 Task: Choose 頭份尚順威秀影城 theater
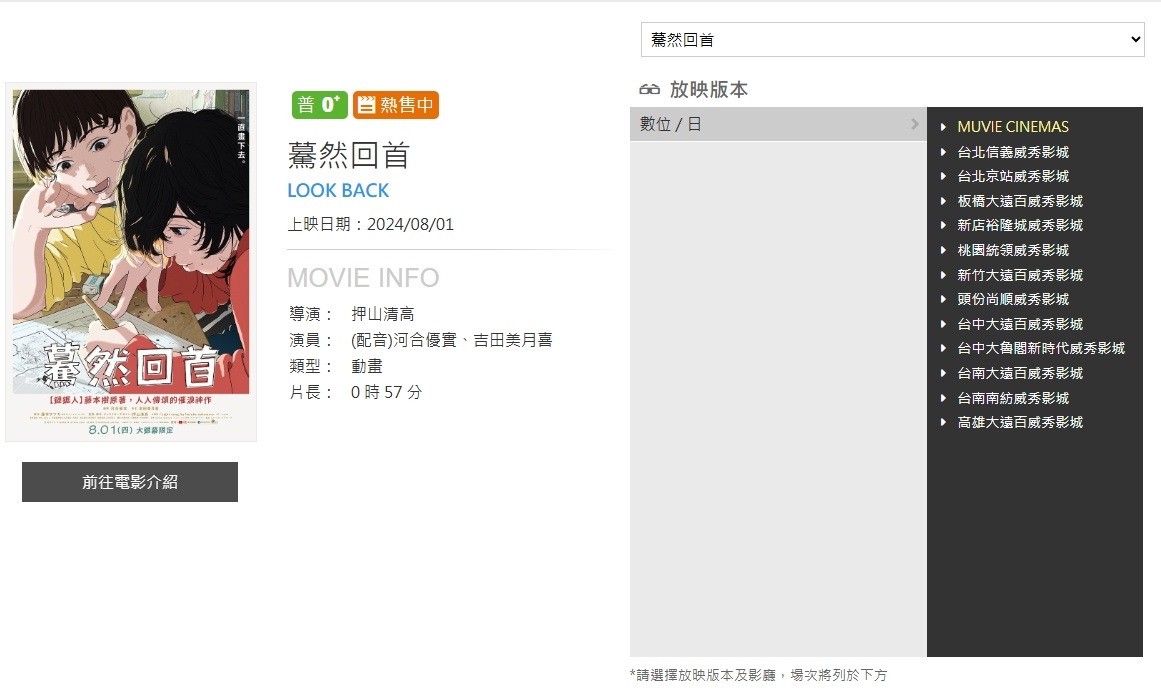click(x=1013, y=299)
